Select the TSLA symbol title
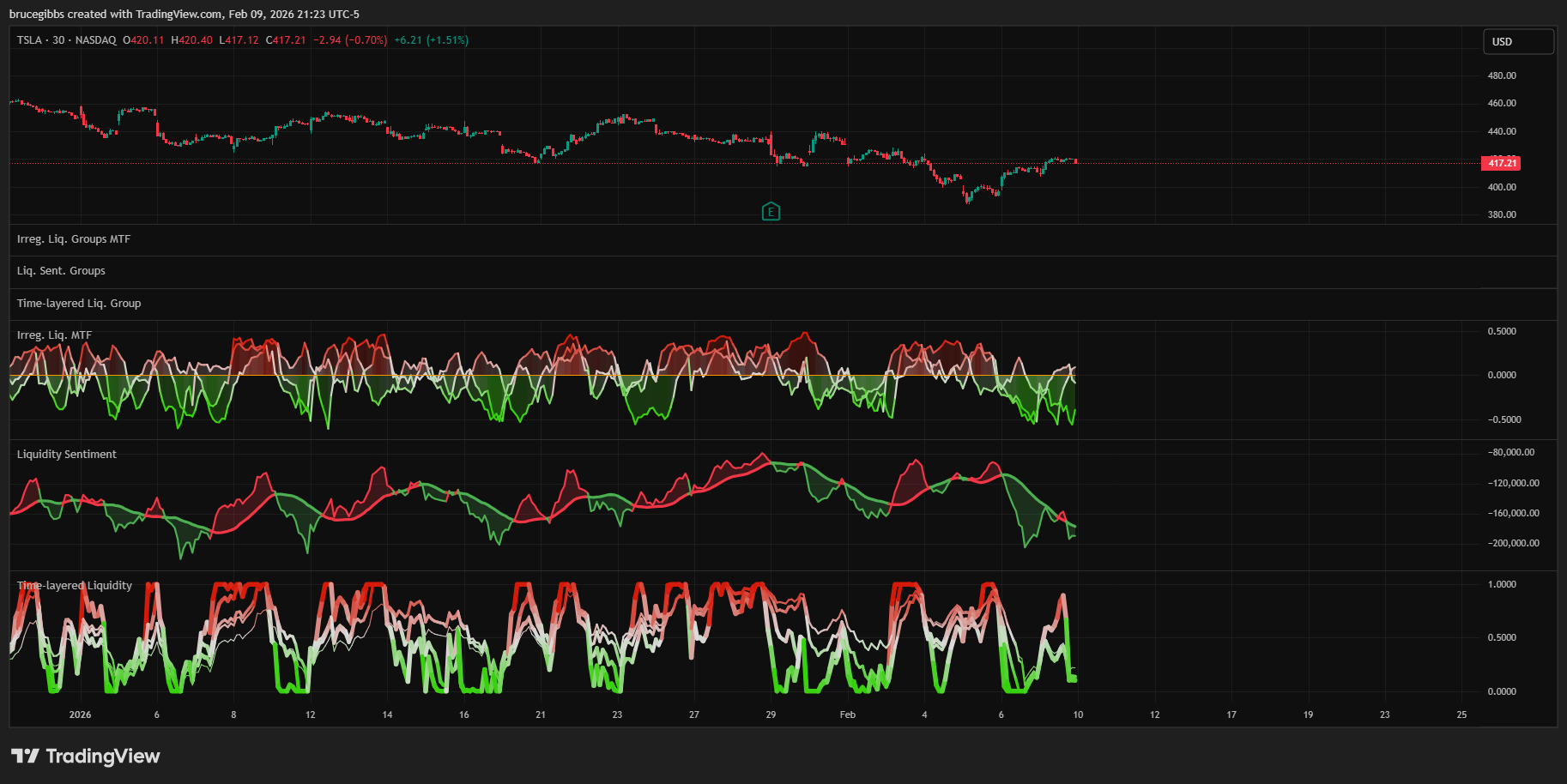Image resolution: width=1567 pixels, height=784 pixels. point(29,40)
